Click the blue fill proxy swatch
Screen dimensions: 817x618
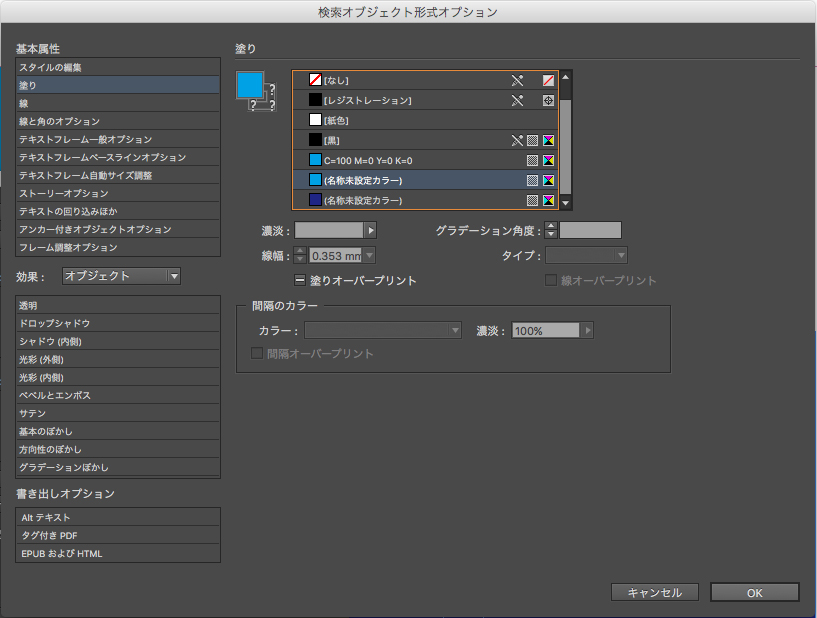tap(249, 86)
